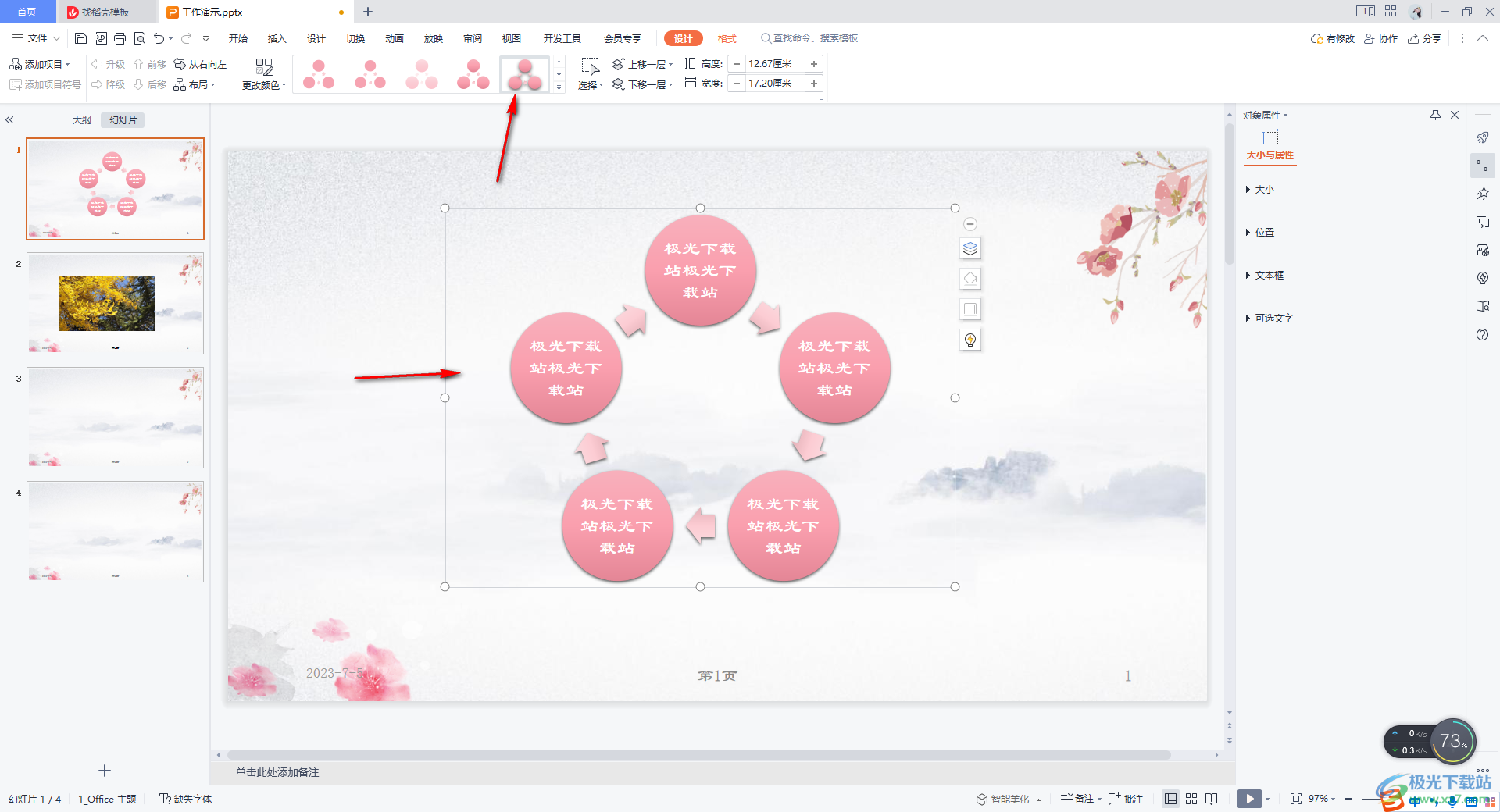Select slide 4 thumbnail
Screen dimensions: 1500x812
click(115, 532)
